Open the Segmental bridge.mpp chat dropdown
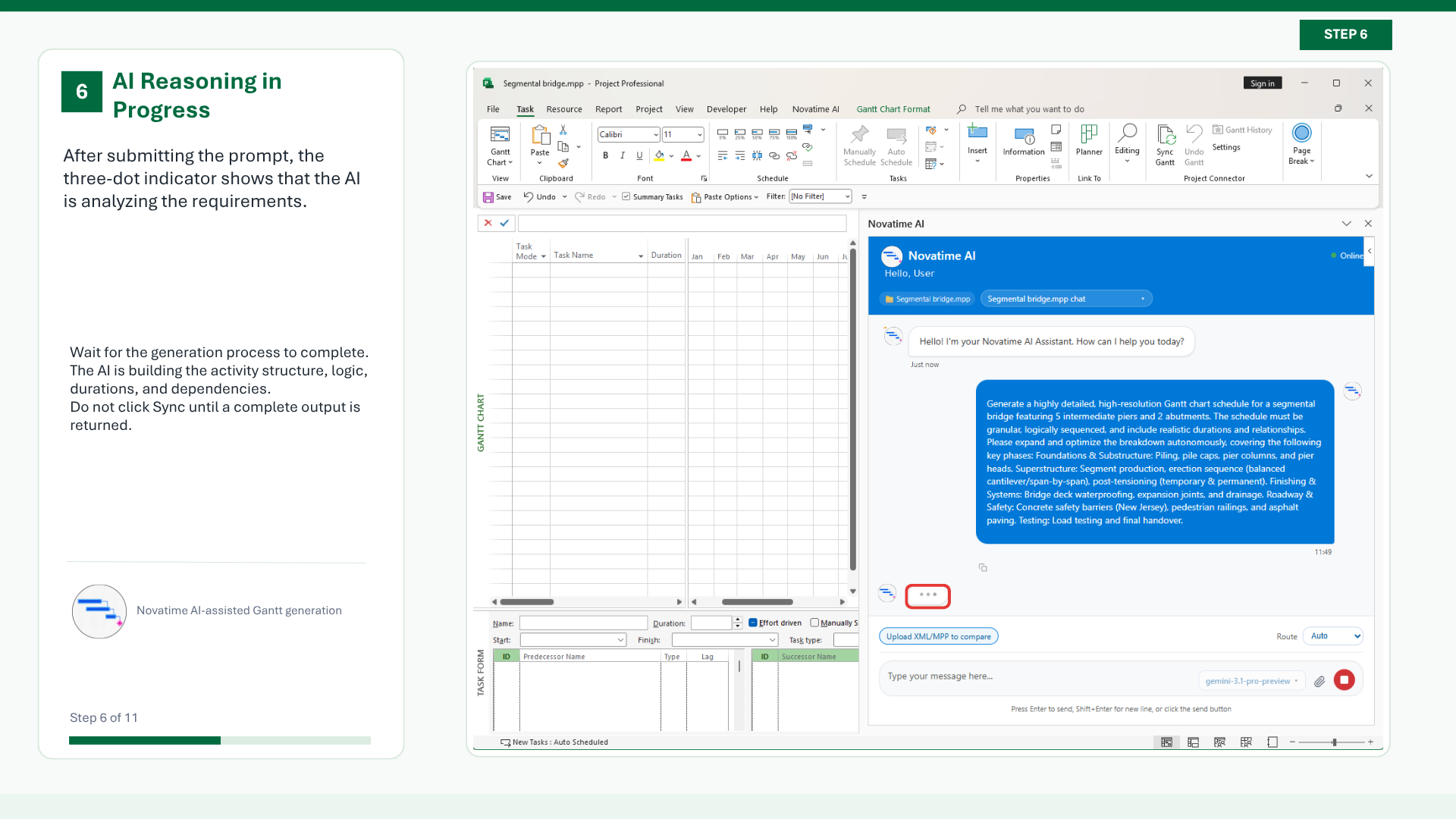The image size is (1456, 819). 1066,299
